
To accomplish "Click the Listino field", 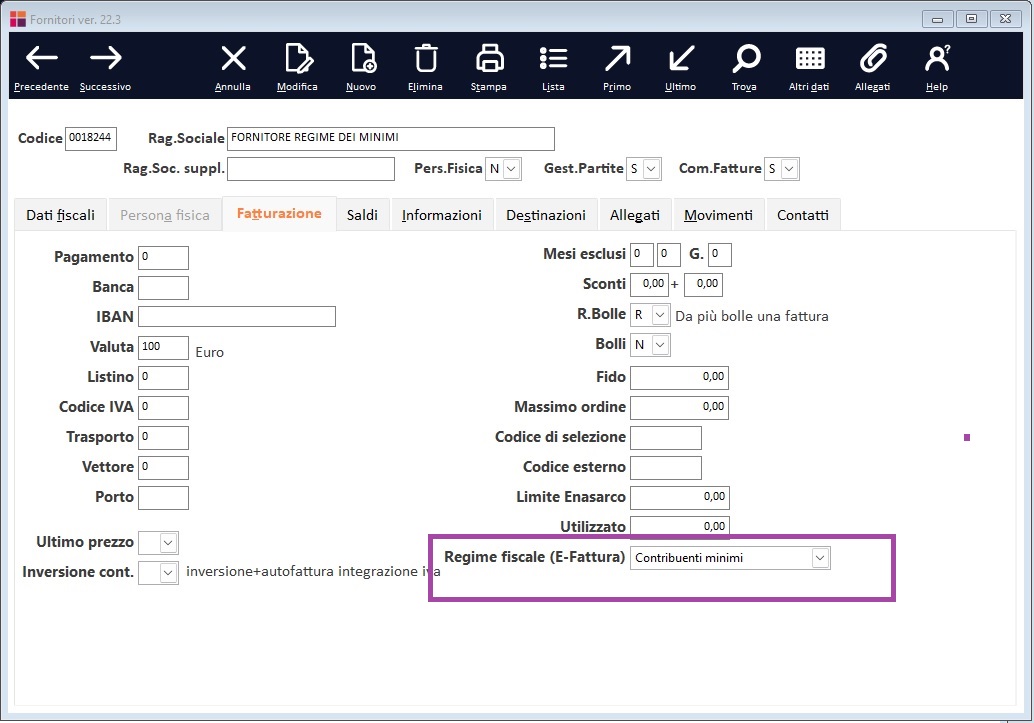I will coord(164,378).
